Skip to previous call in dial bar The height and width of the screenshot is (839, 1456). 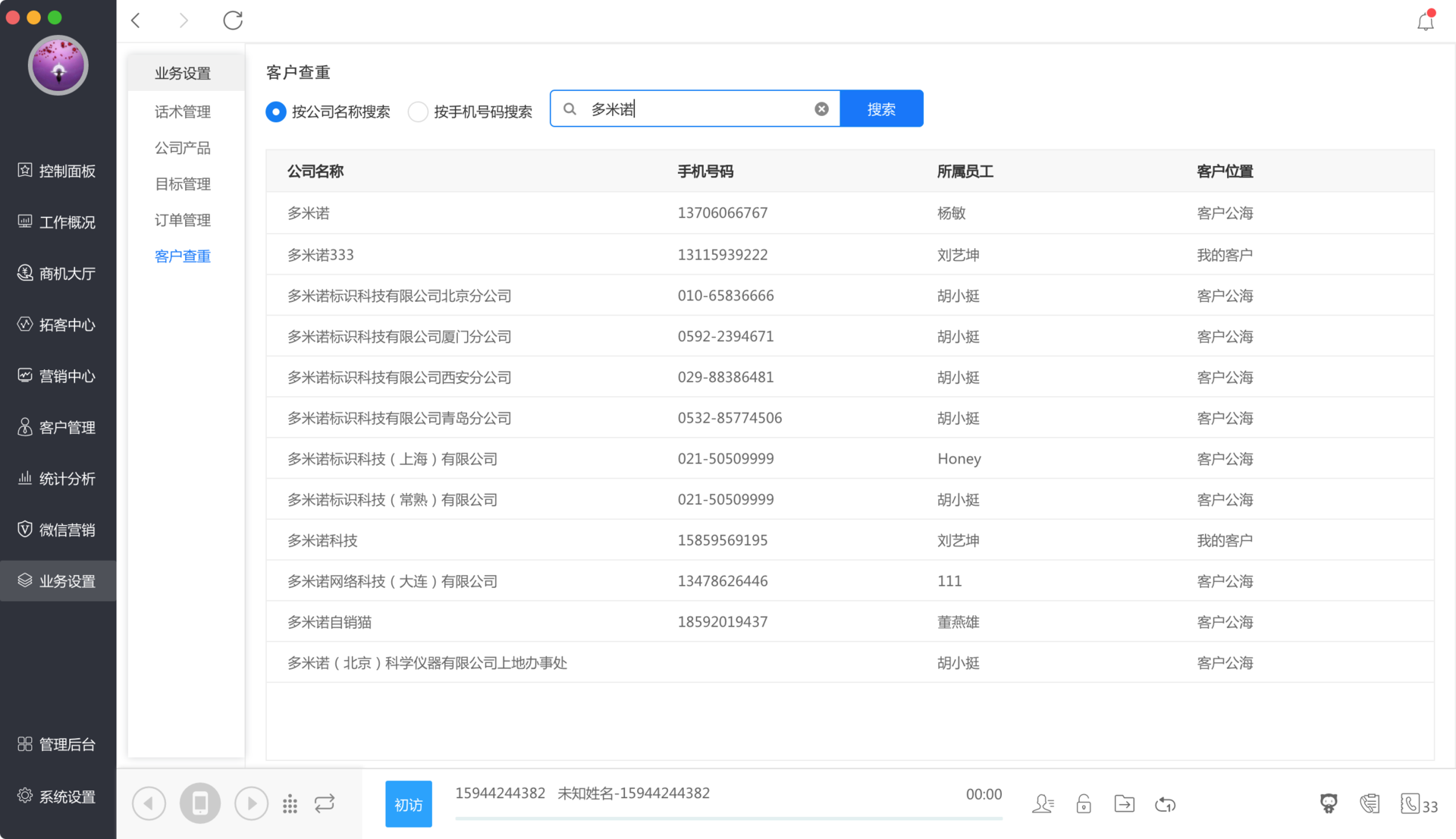click(149, 803)
